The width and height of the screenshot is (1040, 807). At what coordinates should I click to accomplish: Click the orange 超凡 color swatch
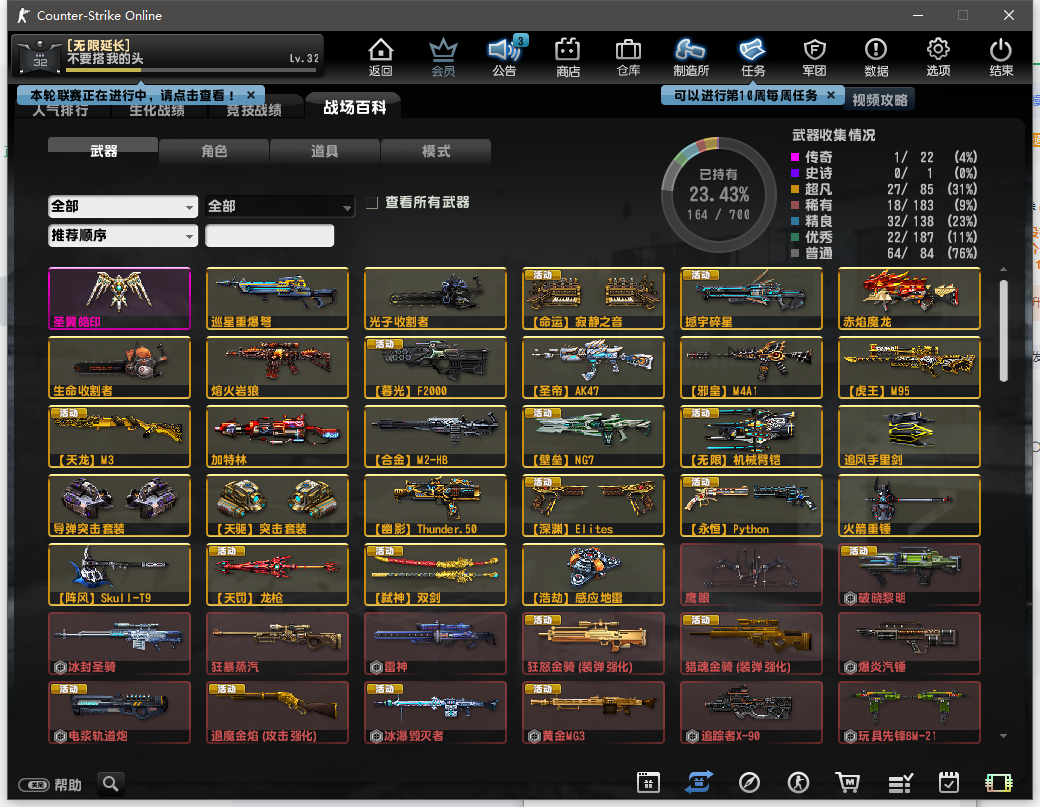point(795,189)
